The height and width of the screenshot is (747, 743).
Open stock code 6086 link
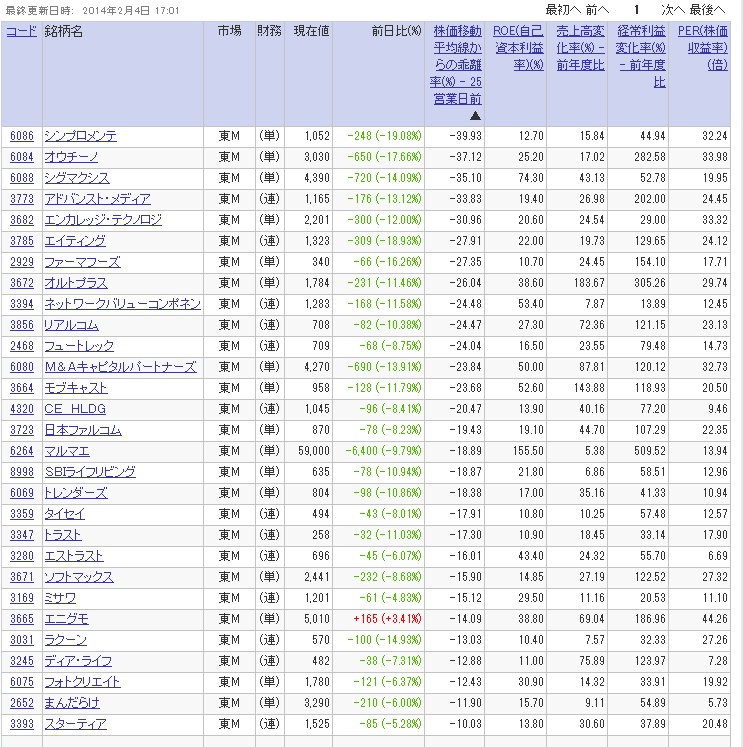tap(22, 136)
